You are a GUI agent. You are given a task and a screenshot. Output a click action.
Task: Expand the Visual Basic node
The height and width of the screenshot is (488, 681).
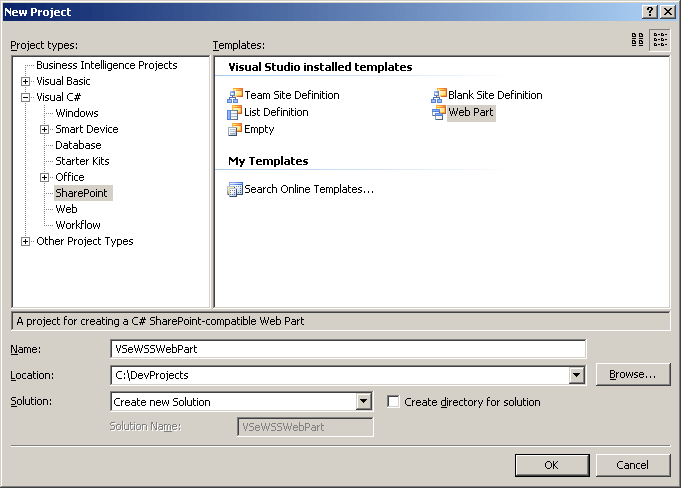[26, 81]
